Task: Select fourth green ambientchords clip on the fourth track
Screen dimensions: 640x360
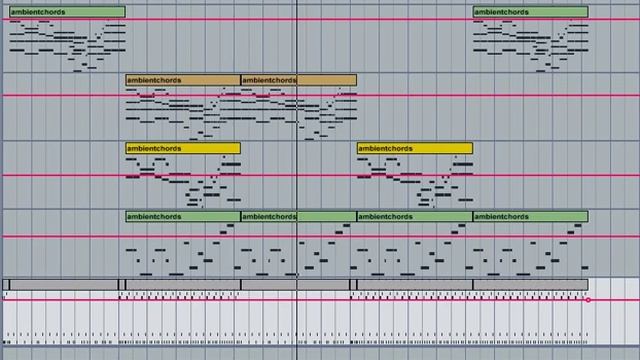Action: click(x=531, y=216)
